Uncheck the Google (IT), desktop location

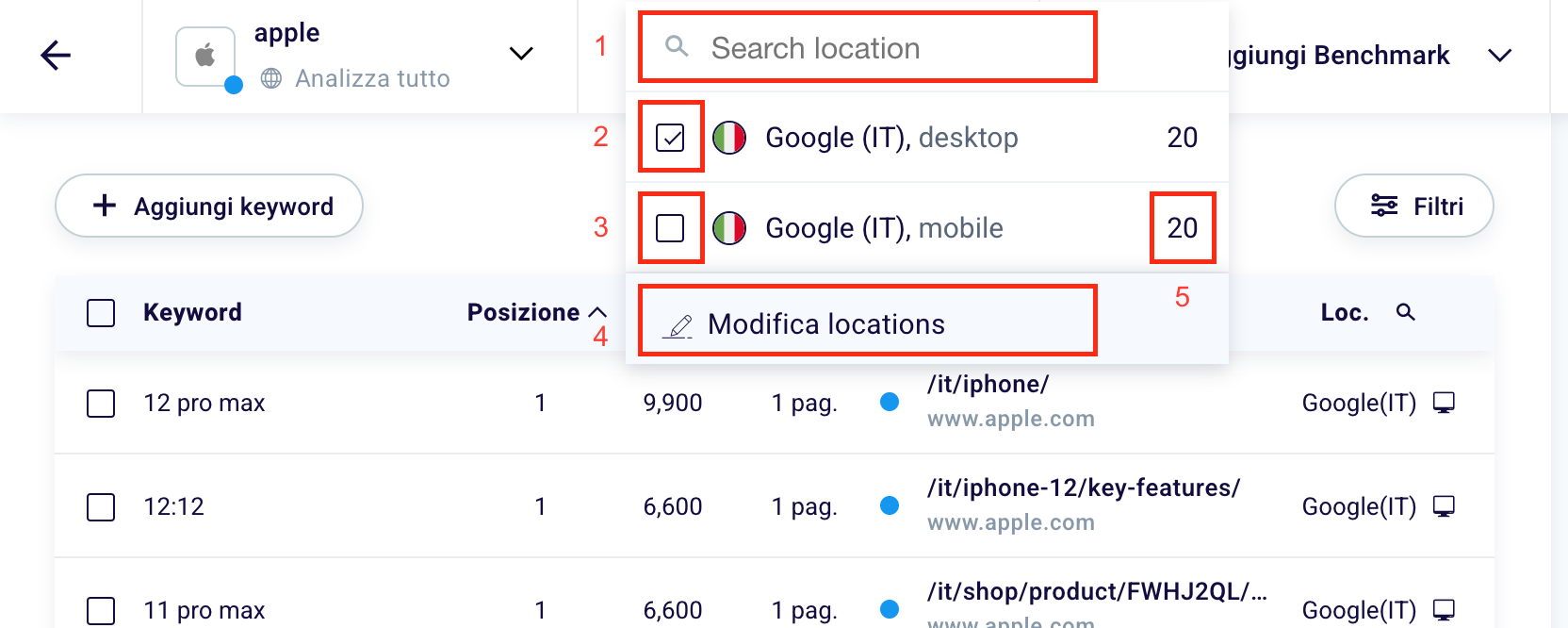pos(670,138)
